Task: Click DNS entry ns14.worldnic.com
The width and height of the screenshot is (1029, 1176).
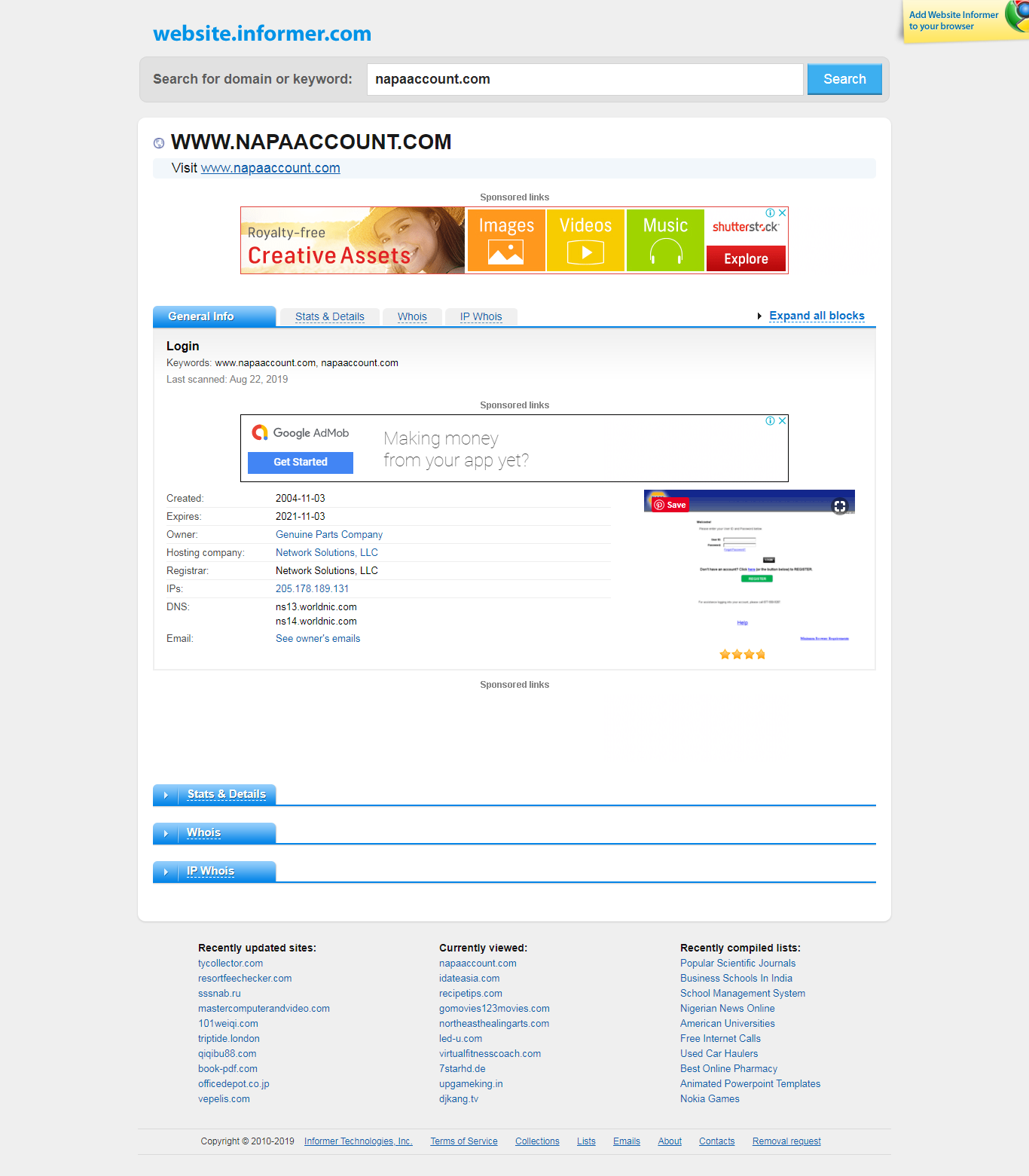Action: coord(316,622)
